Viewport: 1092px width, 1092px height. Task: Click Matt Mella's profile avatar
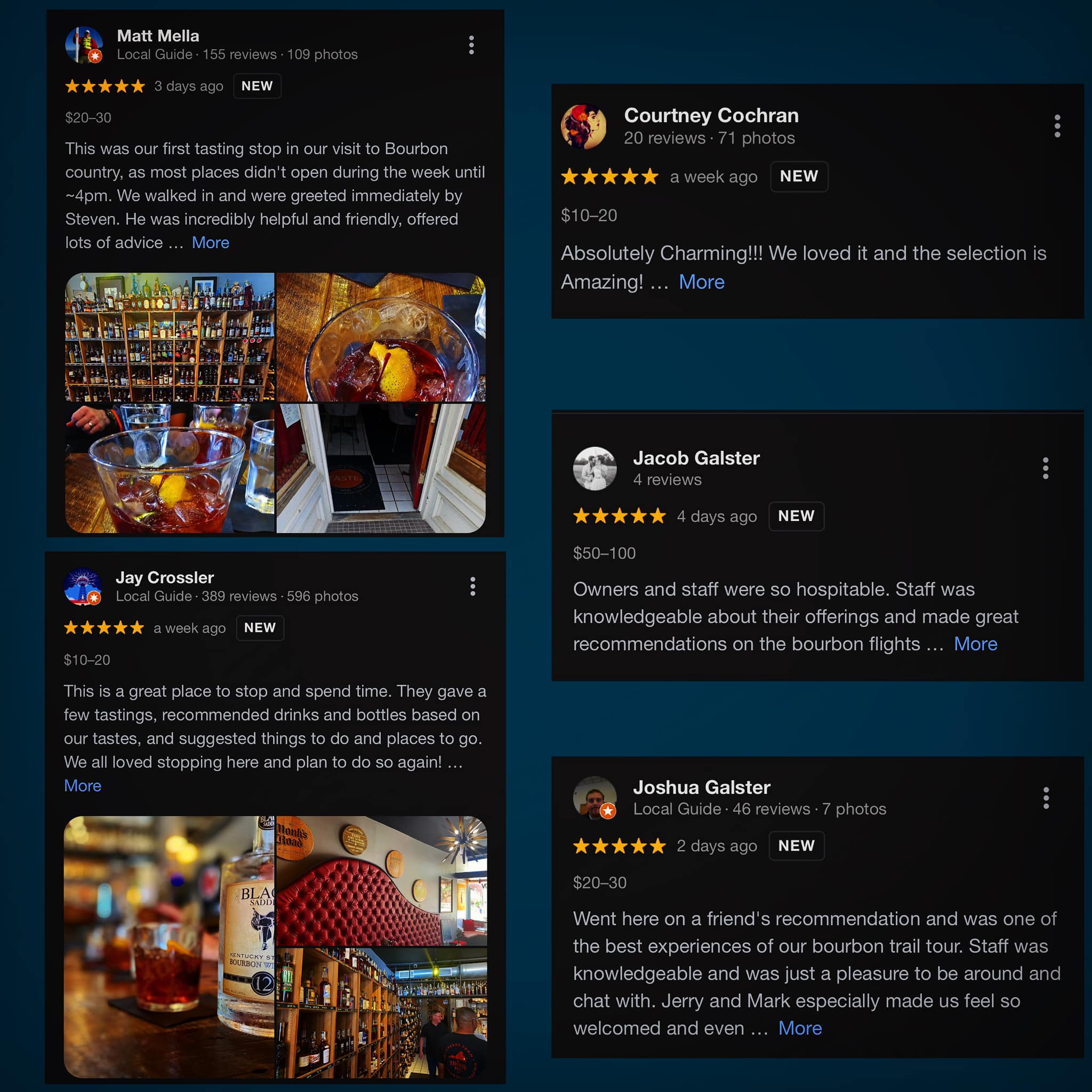tap(84, 45)
